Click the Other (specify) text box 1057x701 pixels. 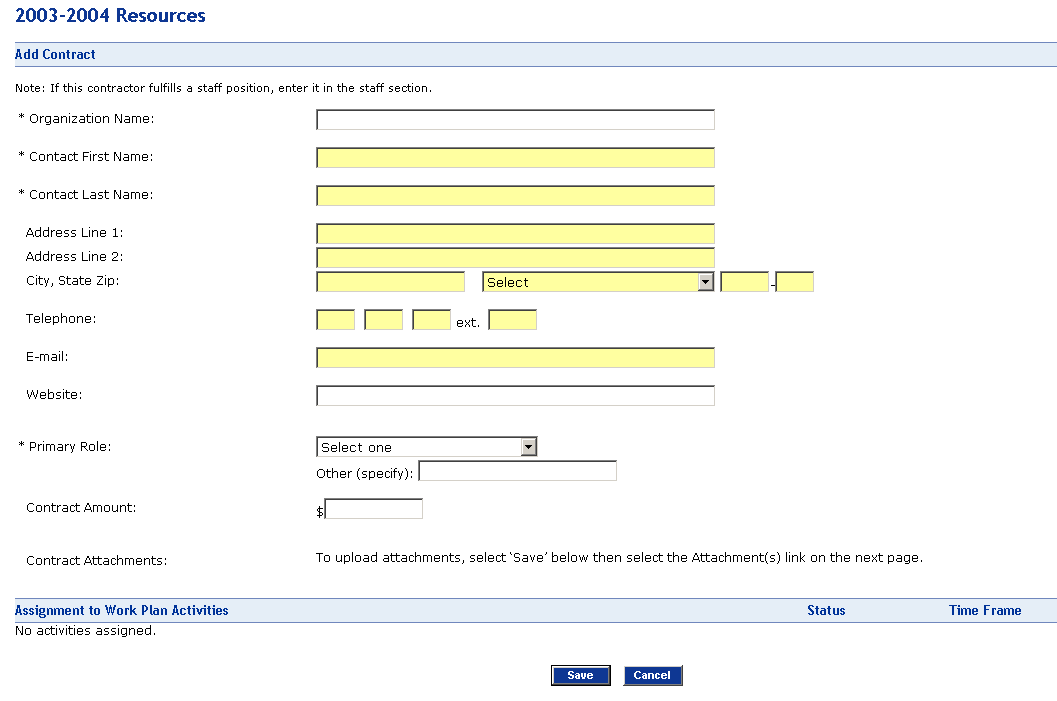(x=517, y=471)
